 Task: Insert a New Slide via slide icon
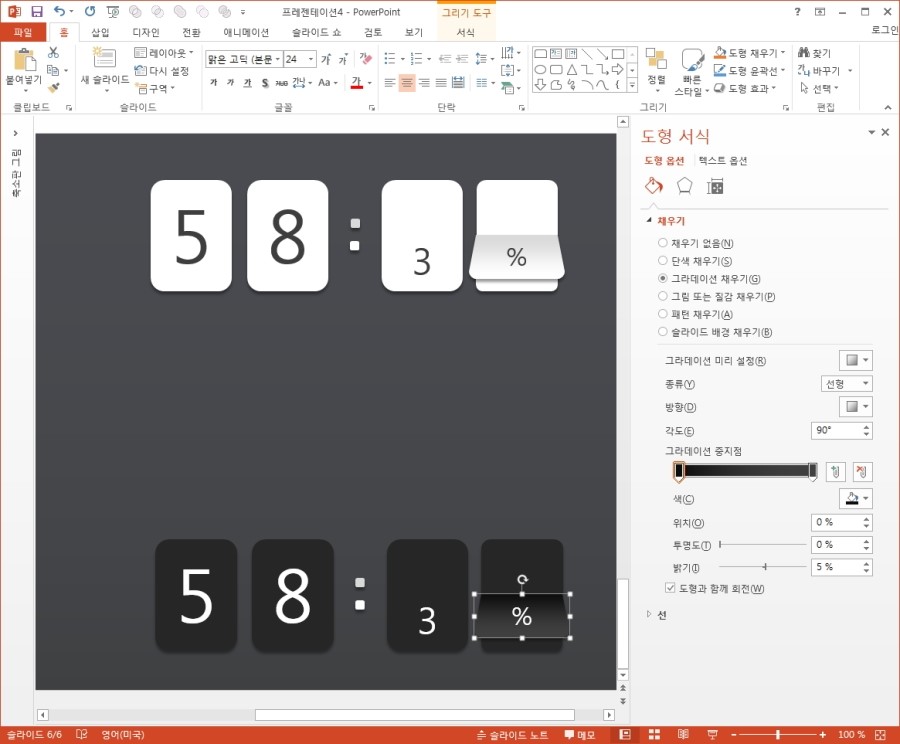tap(105, 59)
